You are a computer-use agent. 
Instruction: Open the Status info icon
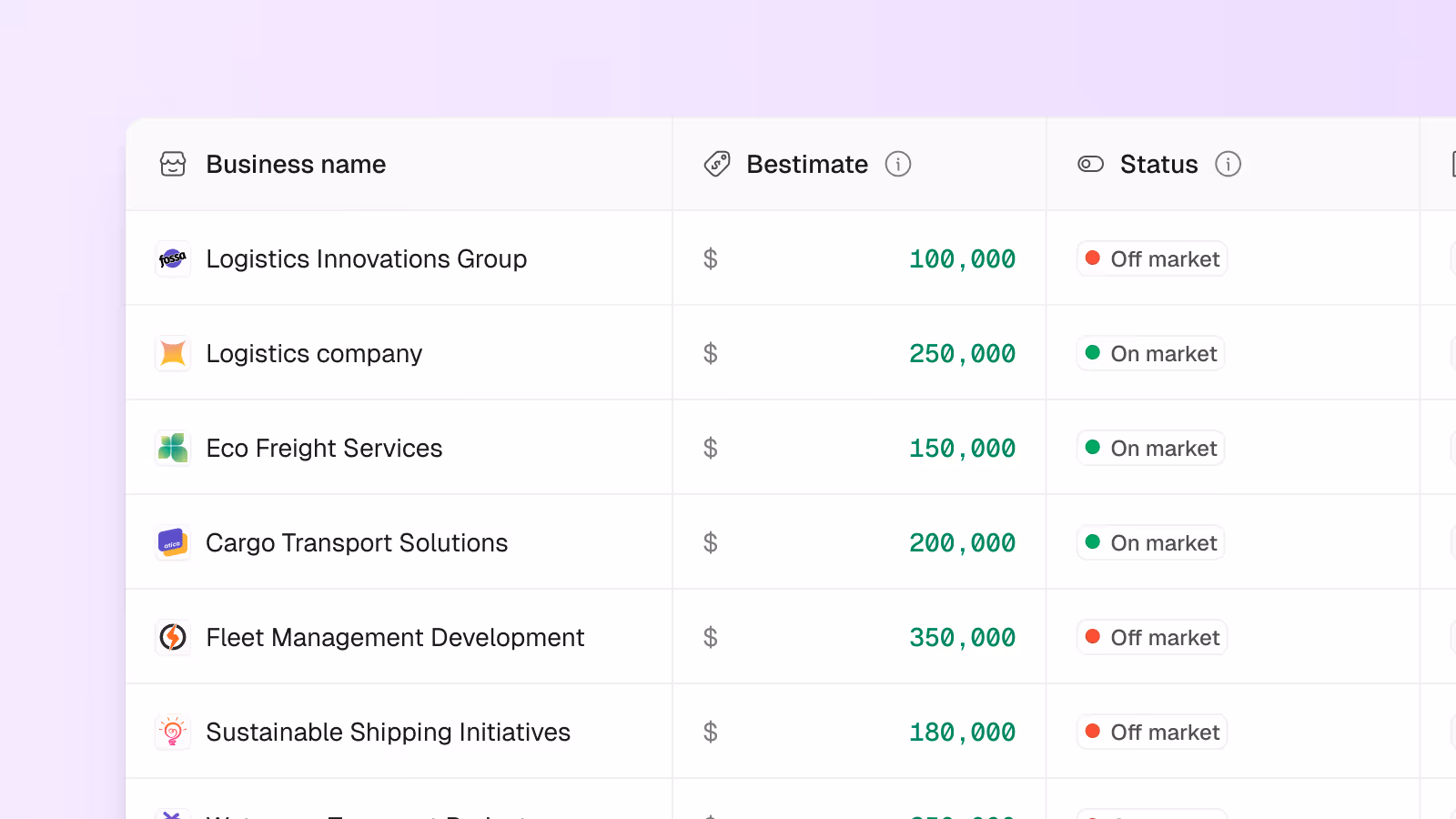click(1228, 164)
